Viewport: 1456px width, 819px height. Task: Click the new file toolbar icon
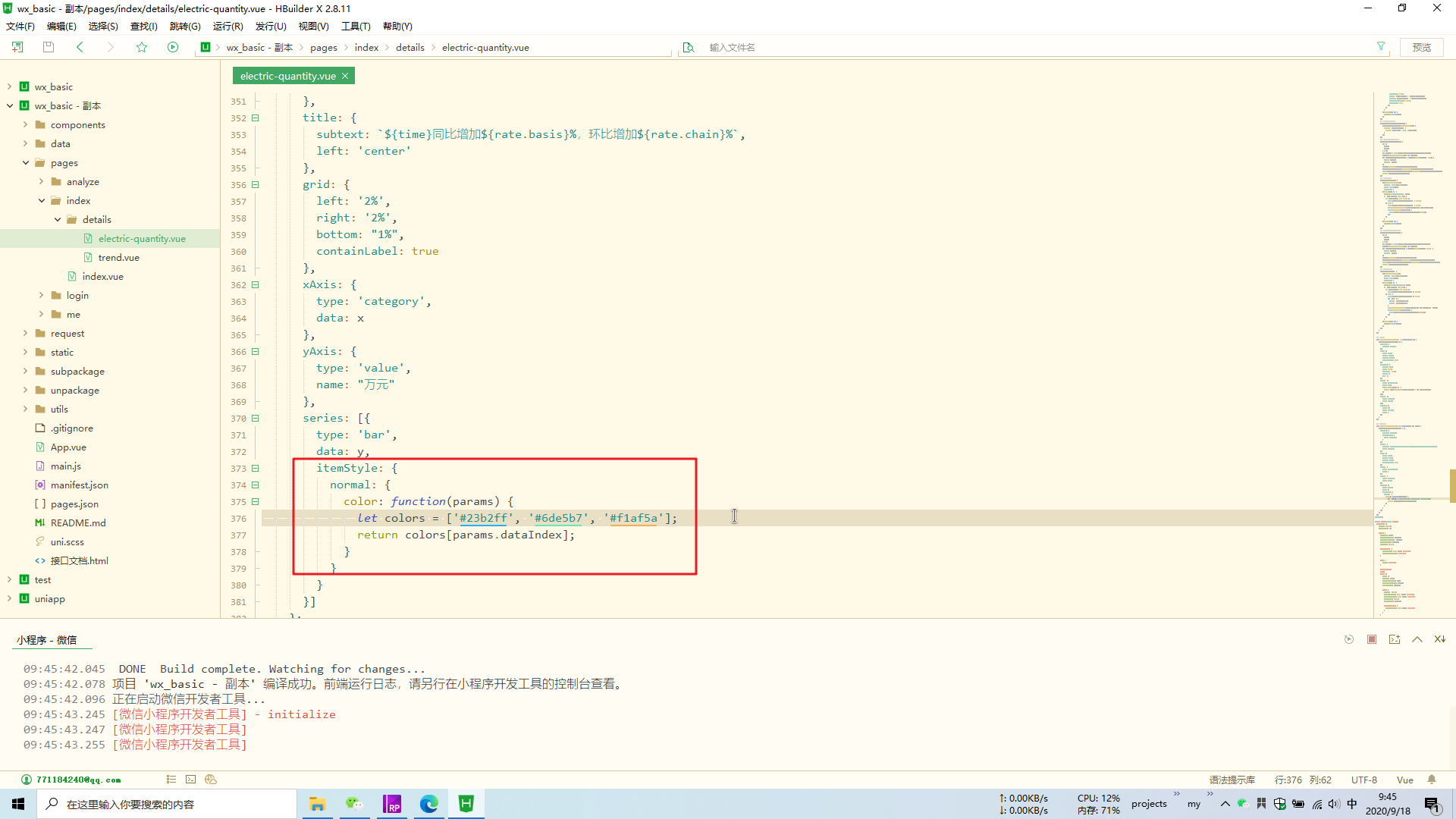coord(17,47)
